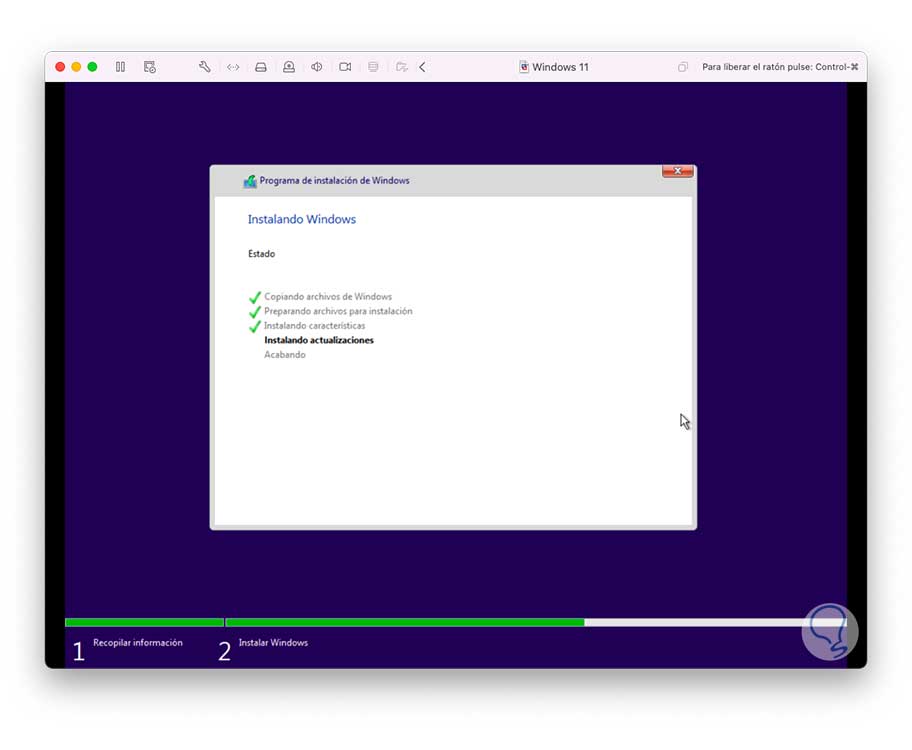The width and height of the screenshot is (912, 750).
Task: Click the 'Acabando' pending step
Action: point(284,355)
